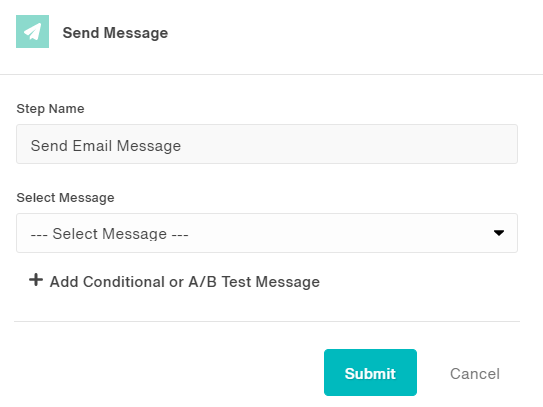Image resolution: width=543 pixels, height=407 pixels.
Task: Add Conditional or A/B Test Message
Action: pyautogui.click(x=175, y=281)
